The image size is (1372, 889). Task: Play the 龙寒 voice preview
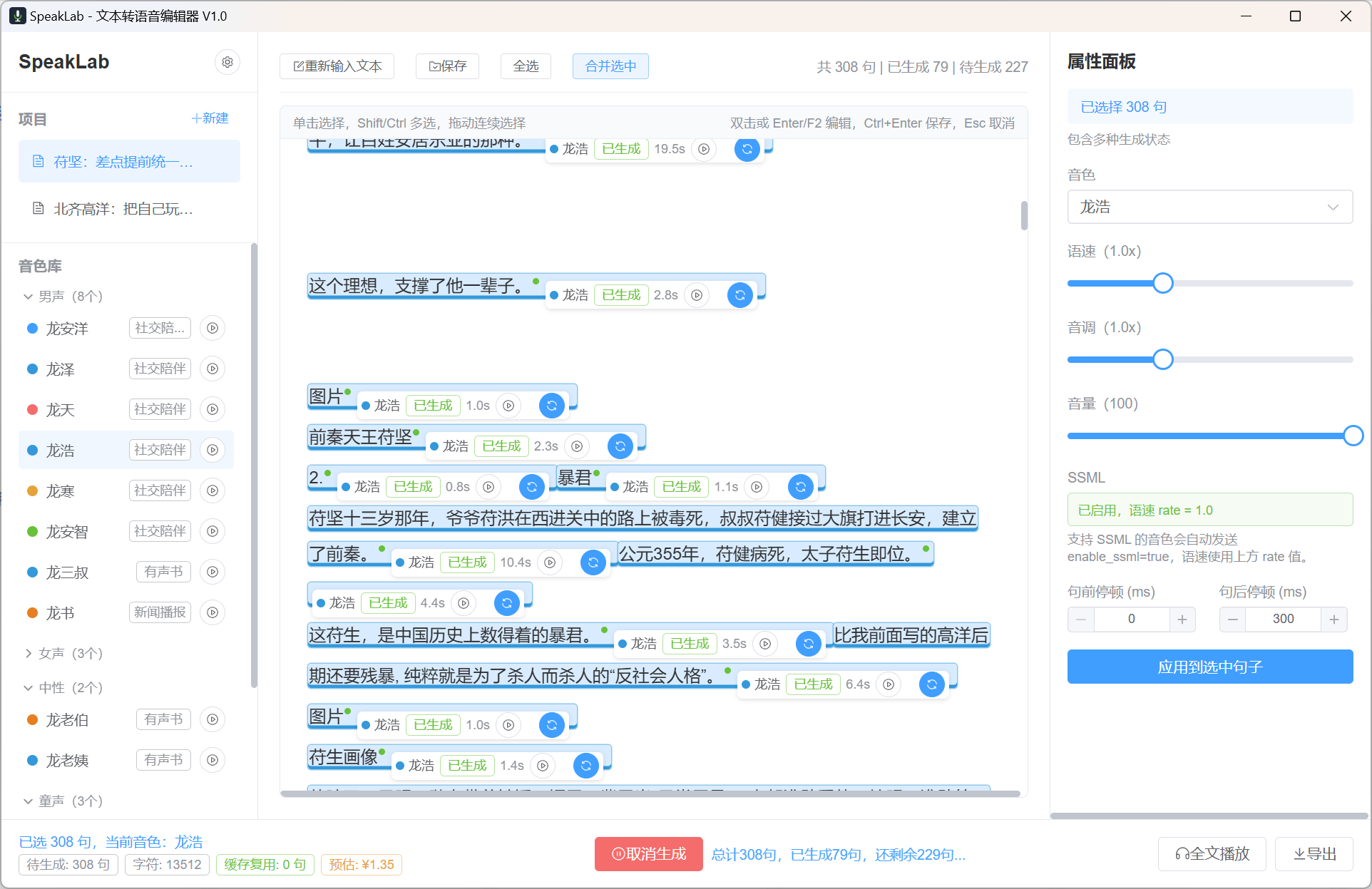[x=213, y=490]
